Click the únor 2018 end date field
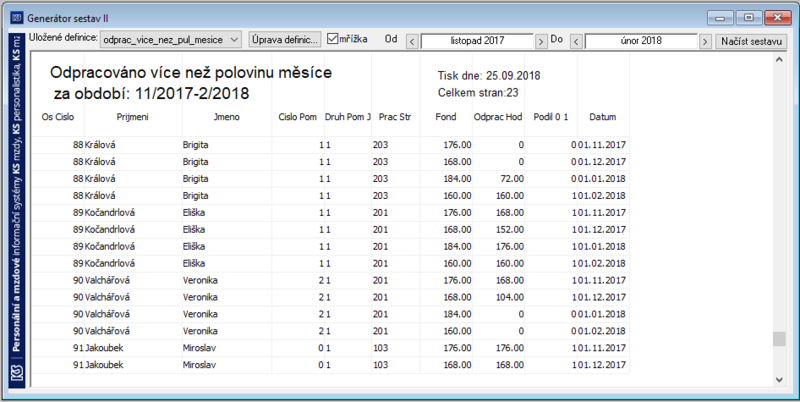This screenshot has width=800, height=402. 641,41
